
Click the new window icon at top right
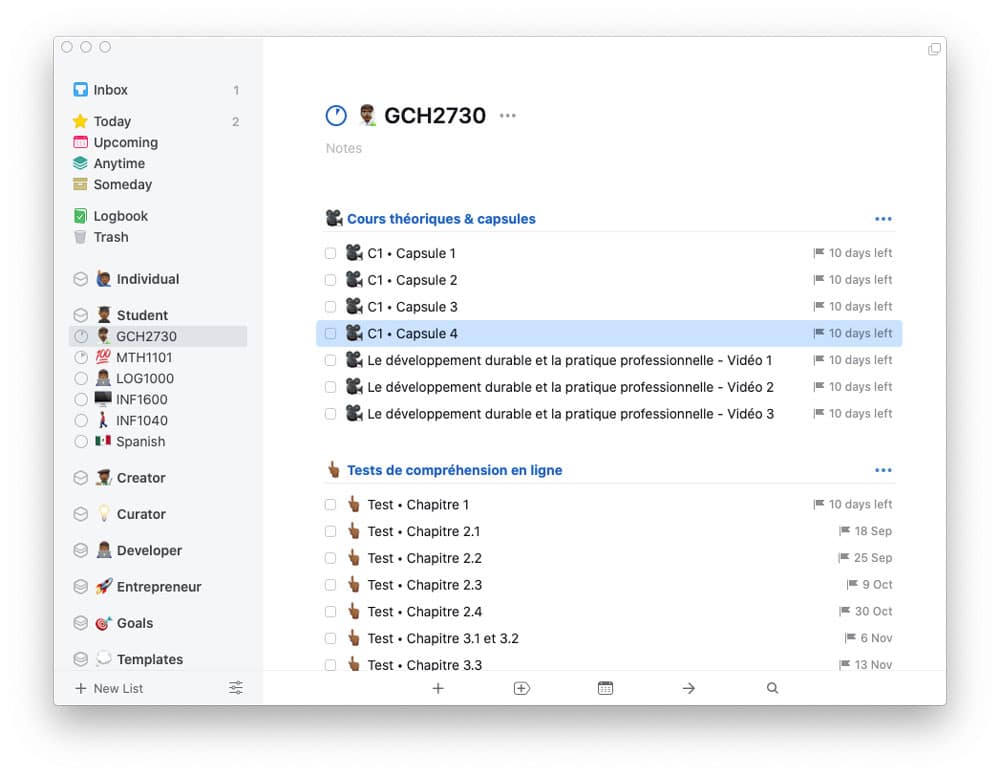tap(934, 49)
